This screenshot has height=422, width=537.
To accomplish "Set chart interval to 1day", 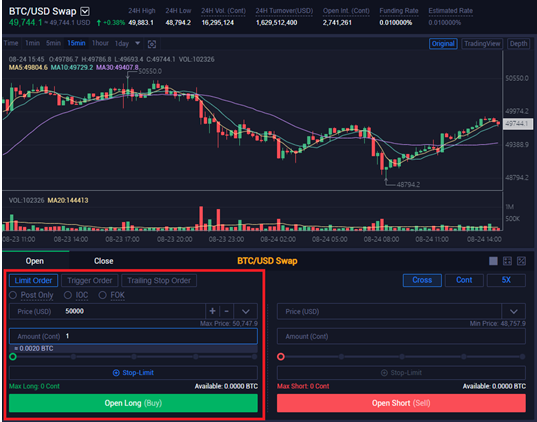I will coord(122,44).
